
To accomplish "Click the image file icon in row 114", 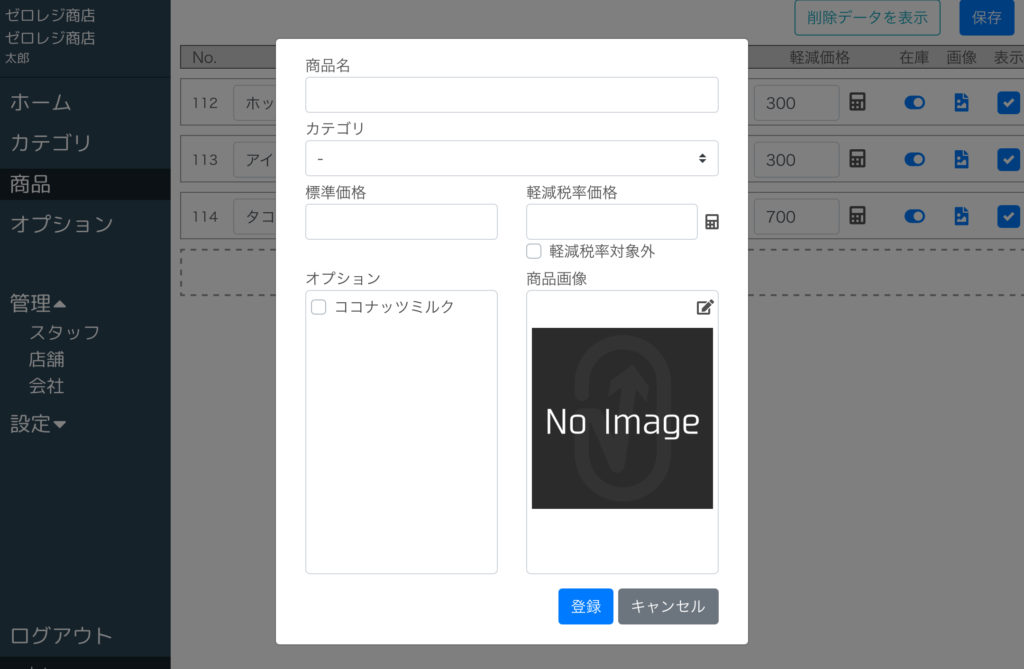I will [961, 216].
